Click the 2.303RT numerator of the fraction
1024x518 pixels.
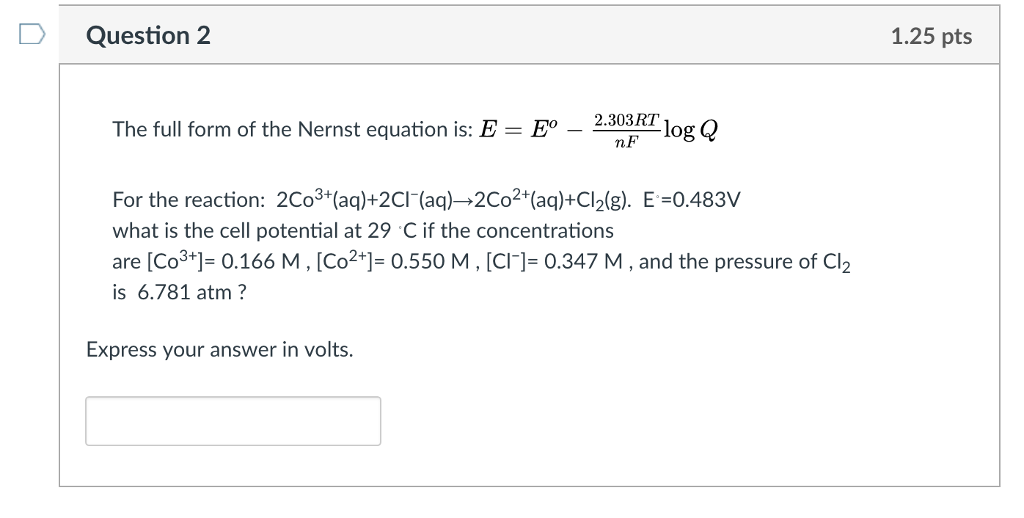point(626,120)
